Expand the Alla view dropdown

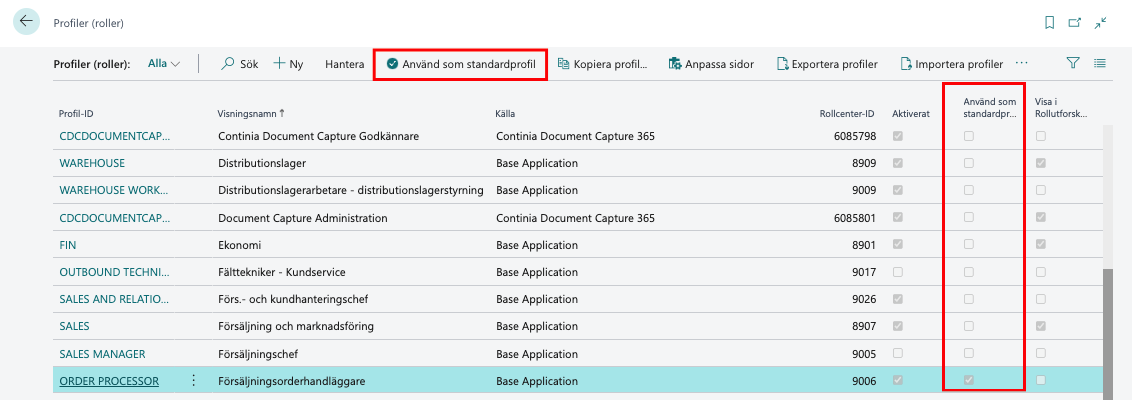click(x=164, y=64)
